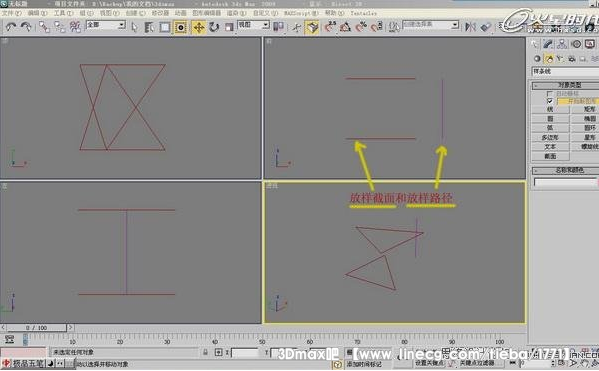Click the time slider showing 0 / 100
Screen dimensions: 599x371
(x=36, y=328)
